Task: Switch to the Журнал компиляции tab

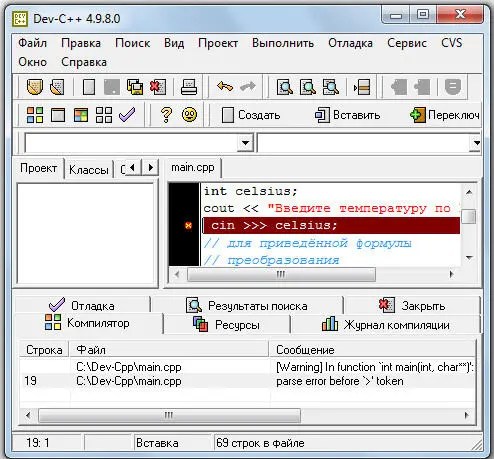Action: [385, 324]
